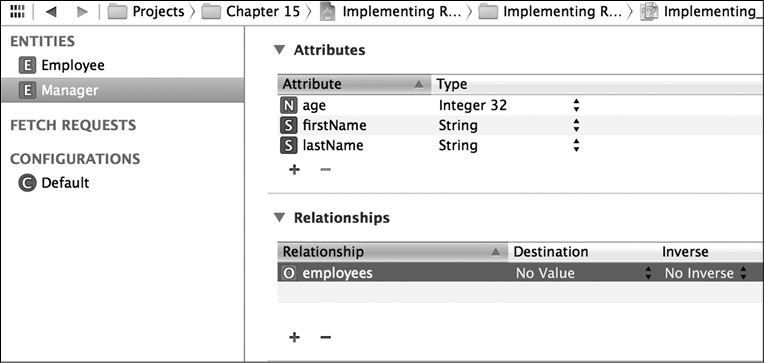Add a new relationship with plus
This screenshot has width=764, height=363.
click(294, 337)
